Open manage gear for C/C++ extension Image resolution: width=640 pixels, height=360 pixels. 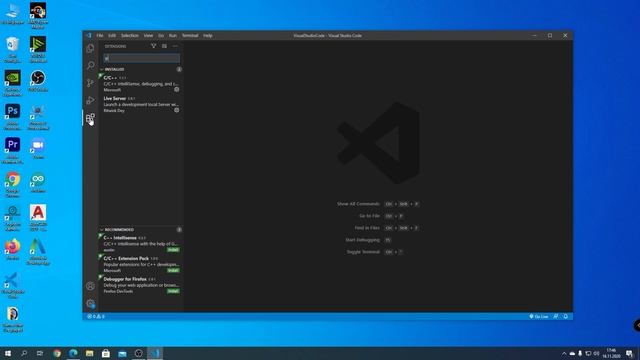(x=177, y=89)
